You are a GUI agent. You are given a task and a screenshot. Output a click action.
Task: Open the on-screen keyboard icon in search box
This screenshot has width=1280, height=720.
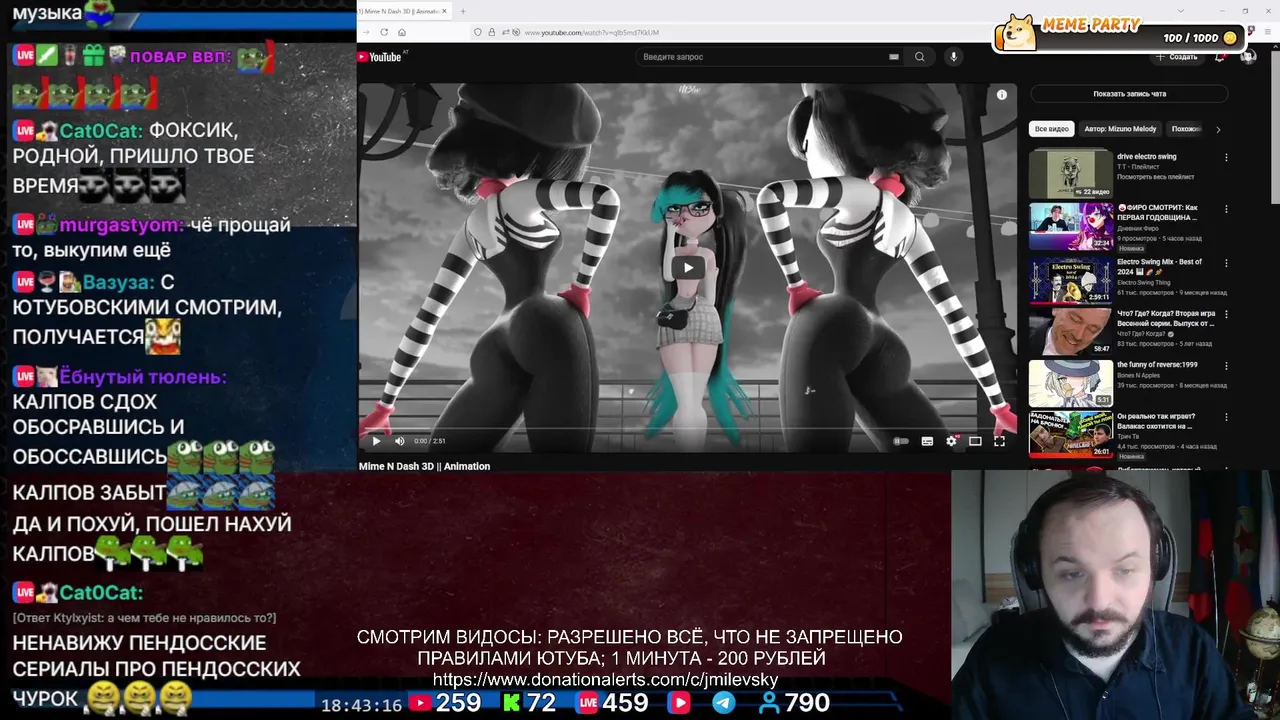(893, 57)
